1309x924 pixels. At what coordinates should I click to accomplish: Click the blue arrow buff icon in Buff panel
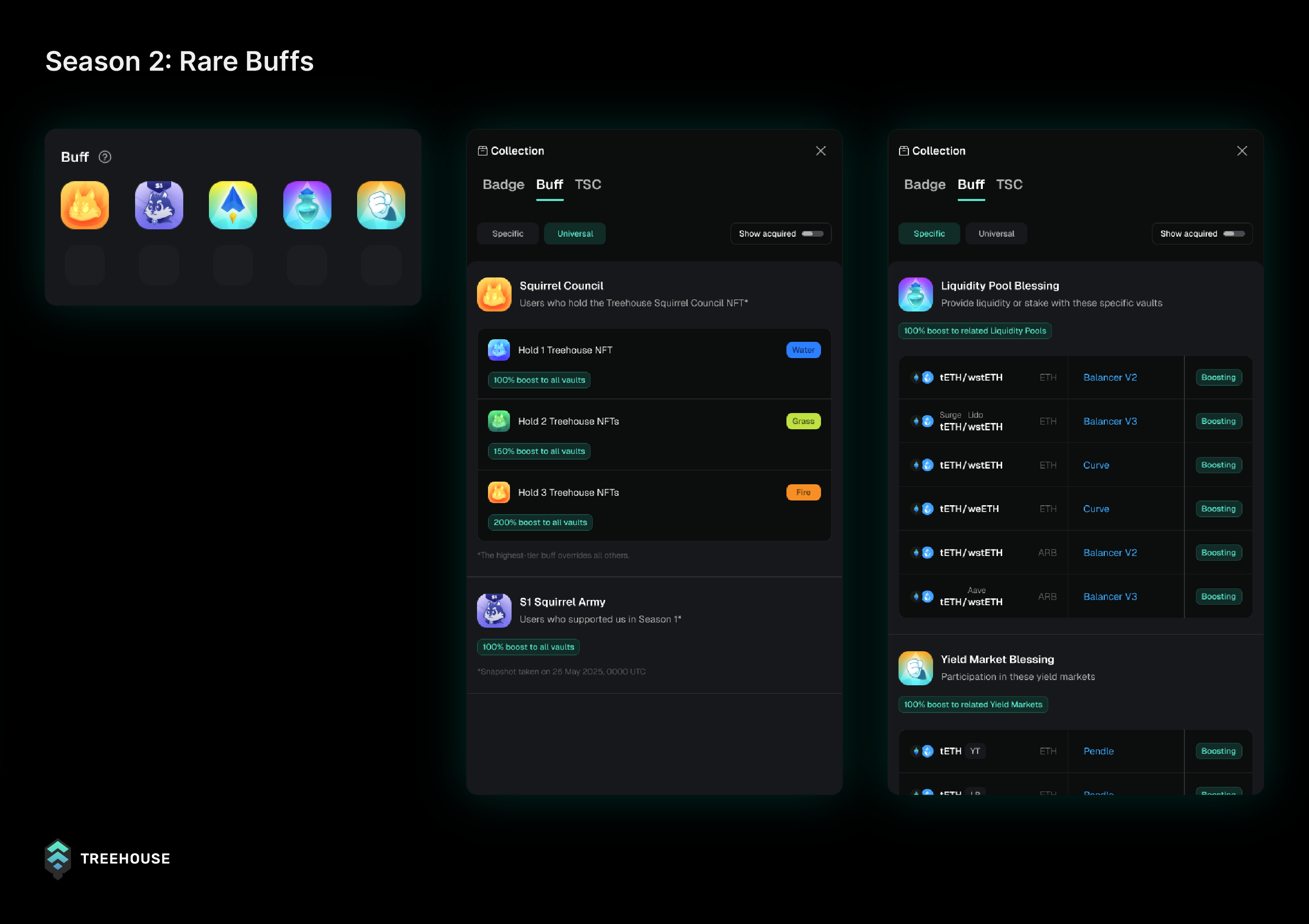tap(233, 205)
